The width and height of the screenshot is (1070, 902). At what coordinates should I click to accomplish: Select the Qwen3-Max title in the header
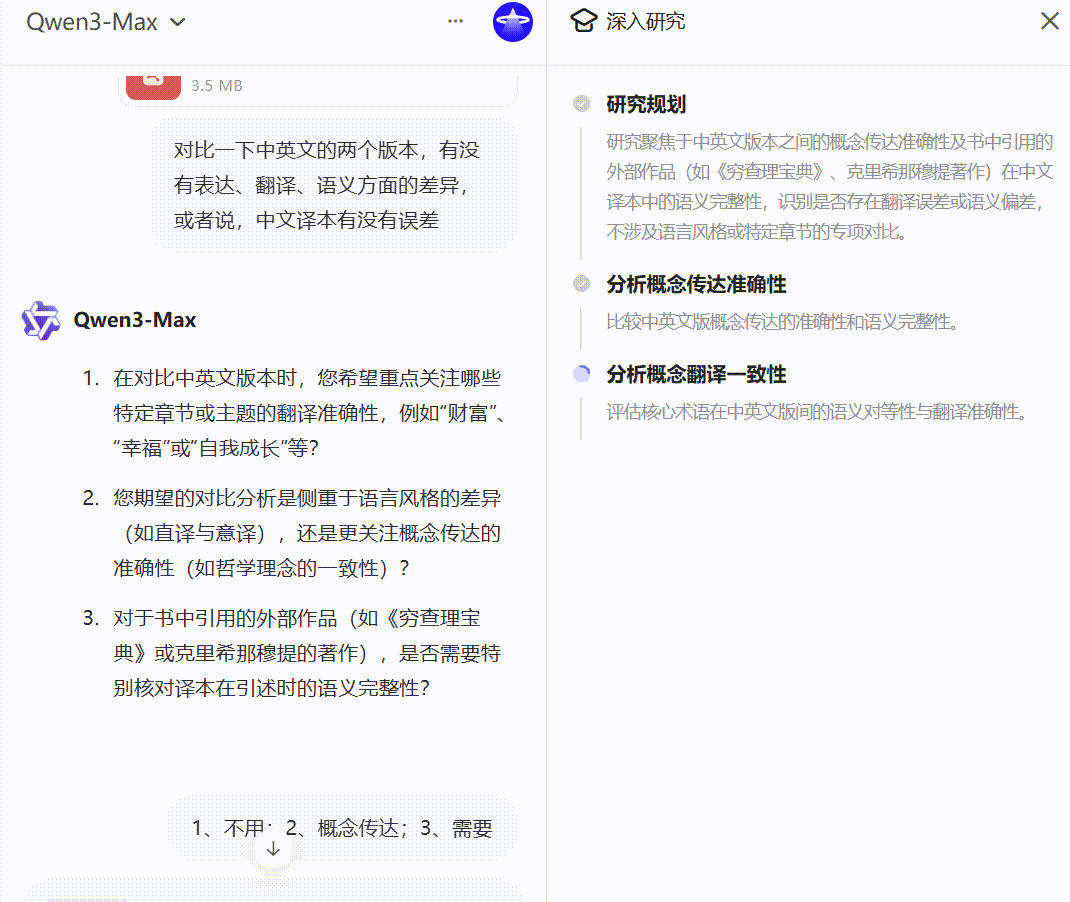coord(90,21)
